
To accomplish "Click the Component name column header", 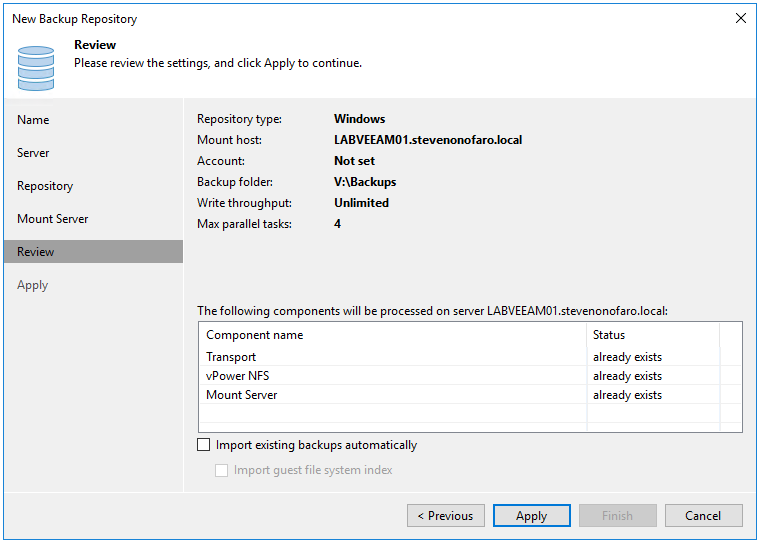I will [x=254, y=335].
